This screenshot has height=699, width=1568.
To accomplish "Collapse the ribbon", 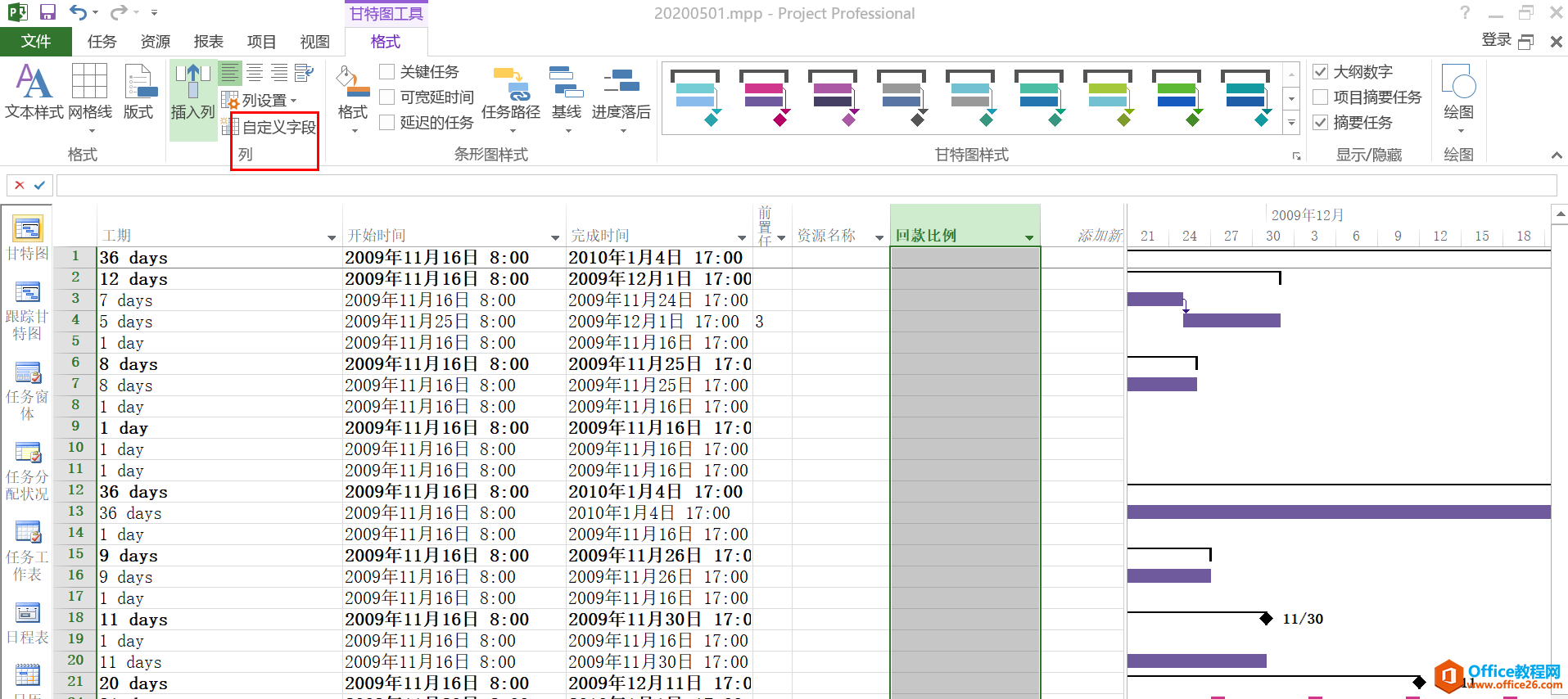I will (1556, 155).
